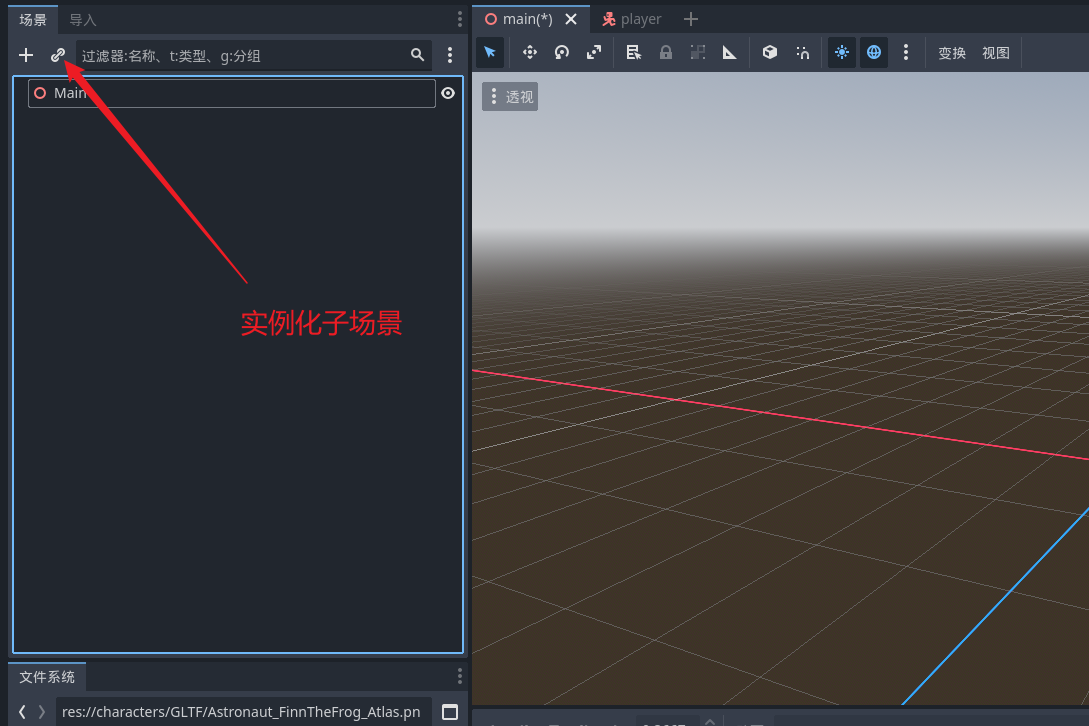1089x726 pixels.
Task: Toggle preview environment globe
Action: [874, 53]
